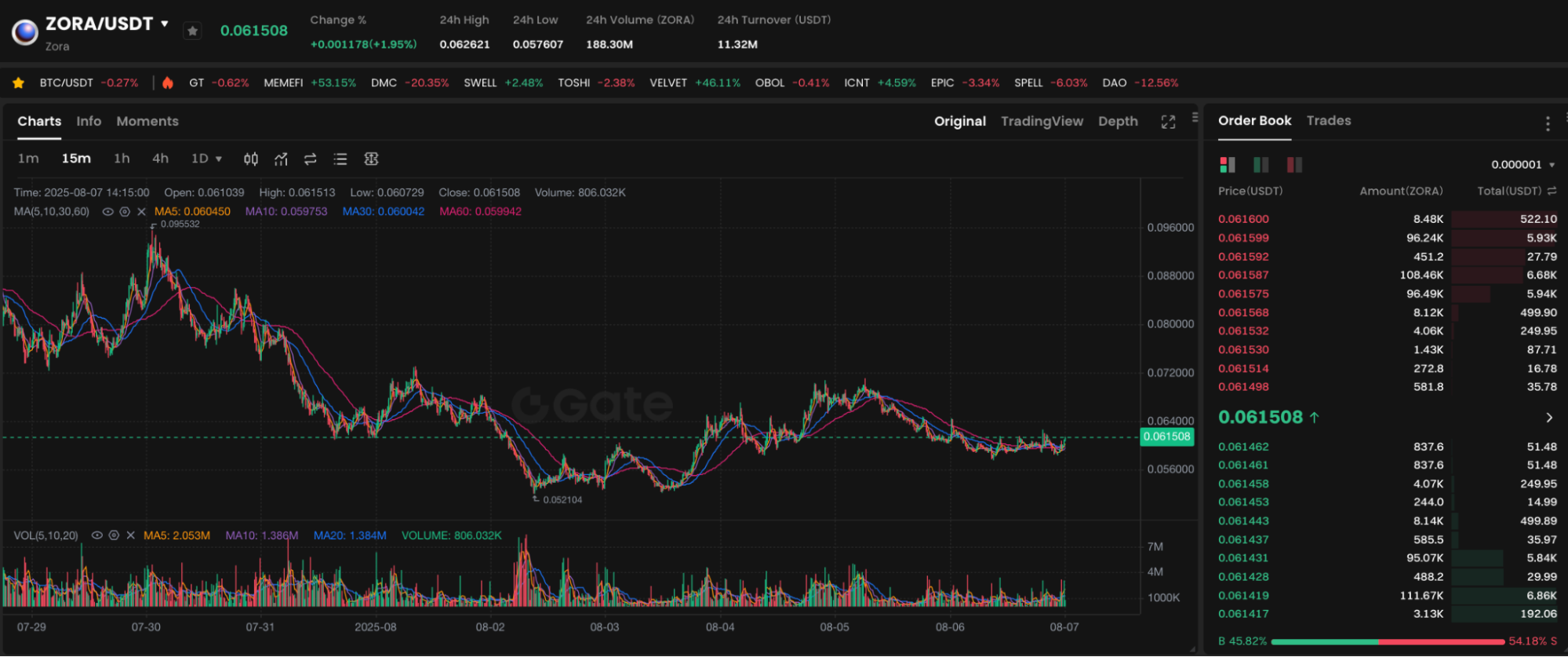This screenshot has width=1568, height=657.
Task: Click bid price 0.061443 row
Action: (1387, 521)
